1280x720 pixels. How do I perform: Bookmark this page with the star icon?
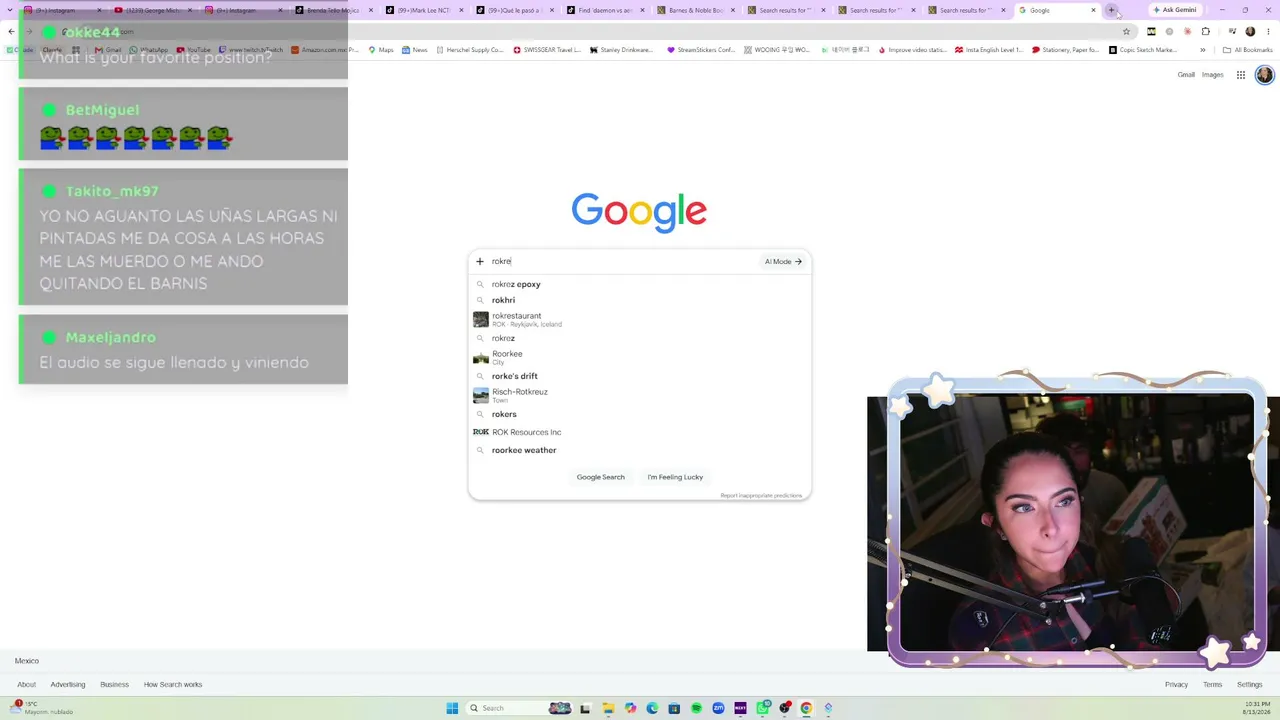coord(1126,31)
